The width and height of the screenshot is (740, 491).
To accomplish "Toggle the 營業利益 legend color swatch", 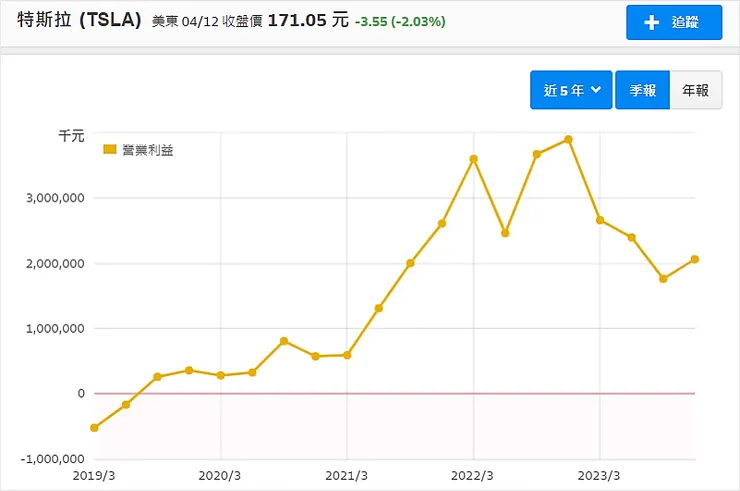I will pos(109,150).
